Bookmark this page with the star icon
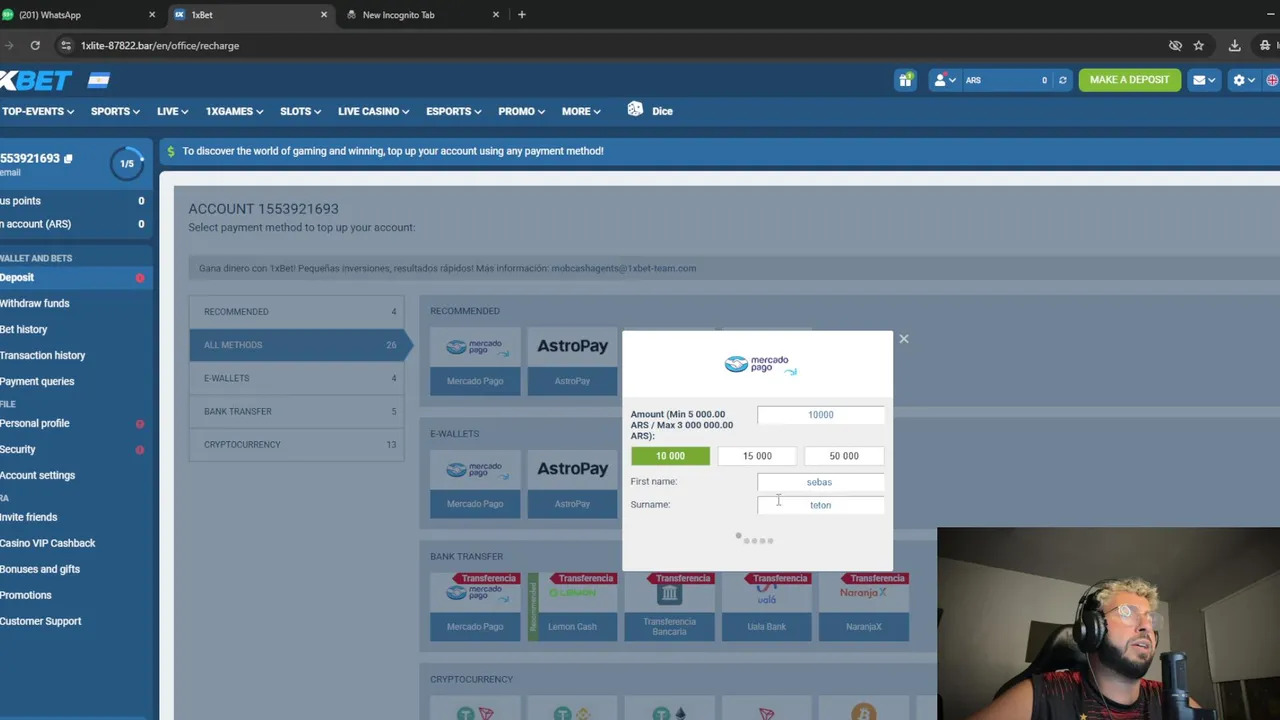 click(x=1198, y=45)
